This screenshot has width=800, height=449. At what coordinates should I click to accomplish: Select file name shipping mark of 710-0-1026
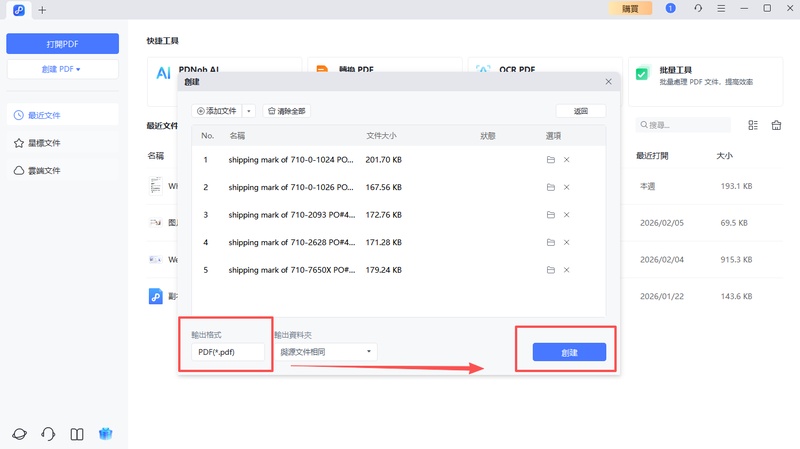point(291,187)
